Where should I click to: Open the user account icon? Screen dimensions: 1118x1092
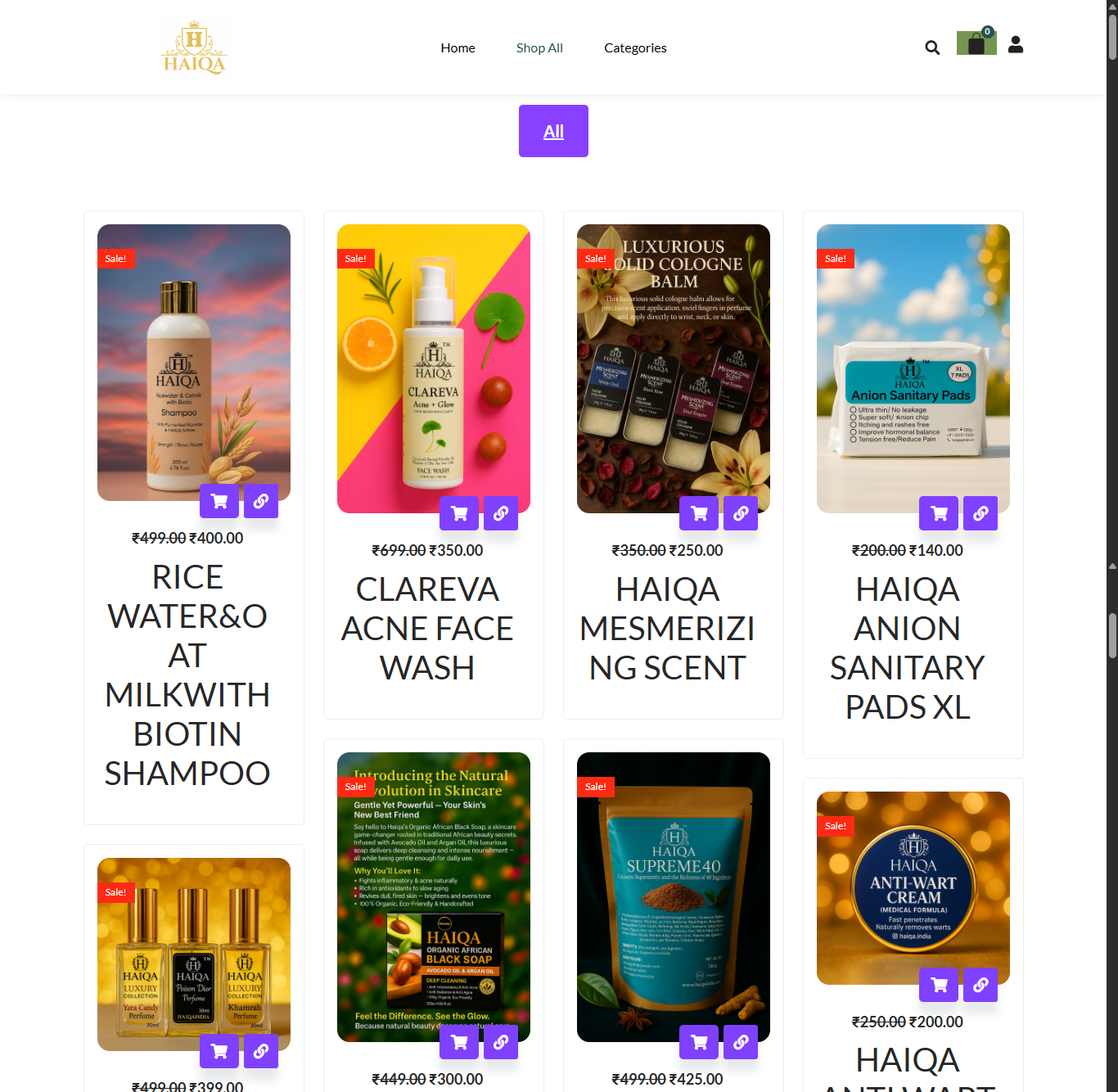[1016, 44]
